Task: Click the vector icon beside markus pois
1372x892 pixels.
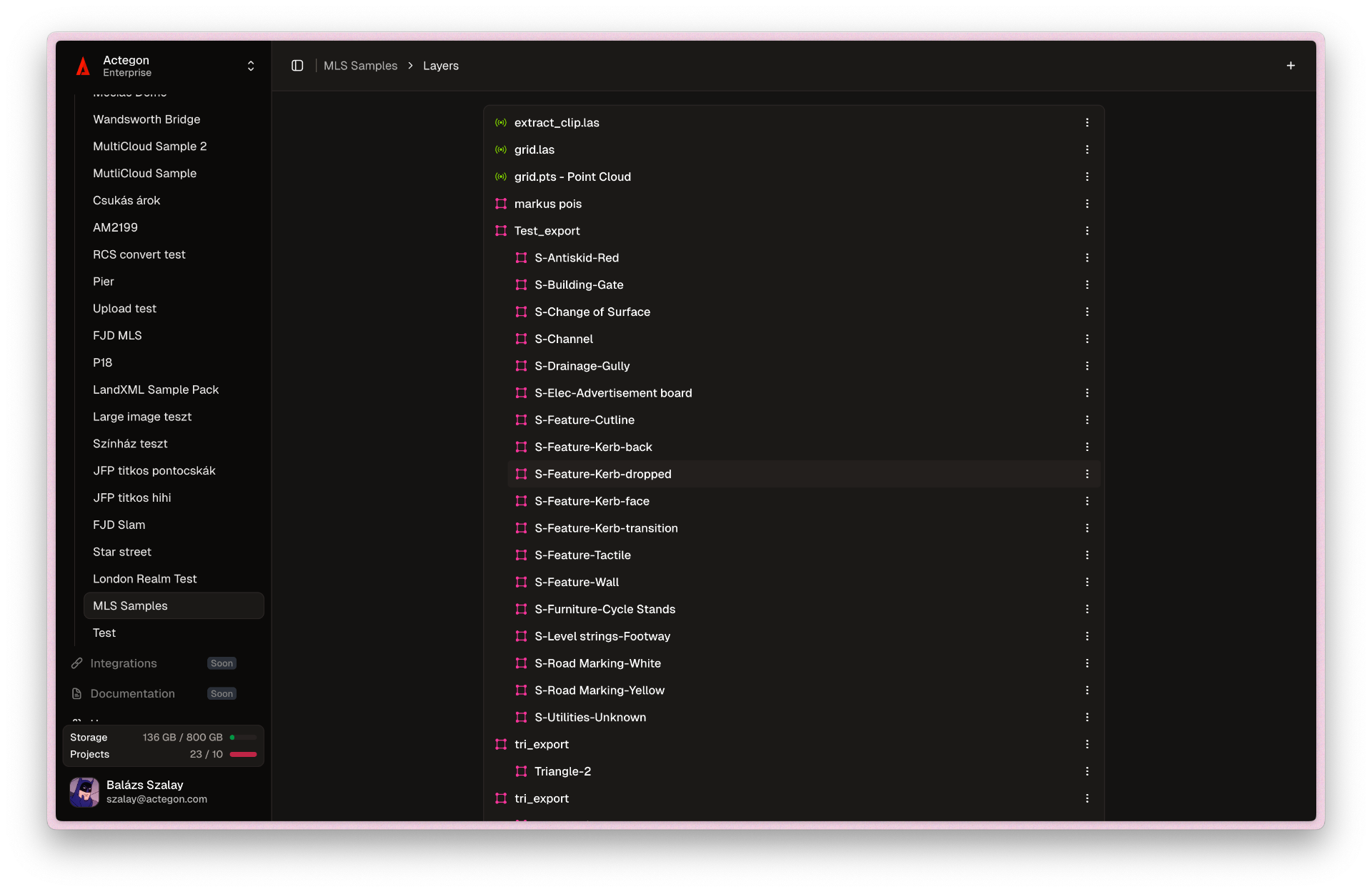Action: (501, 204)
